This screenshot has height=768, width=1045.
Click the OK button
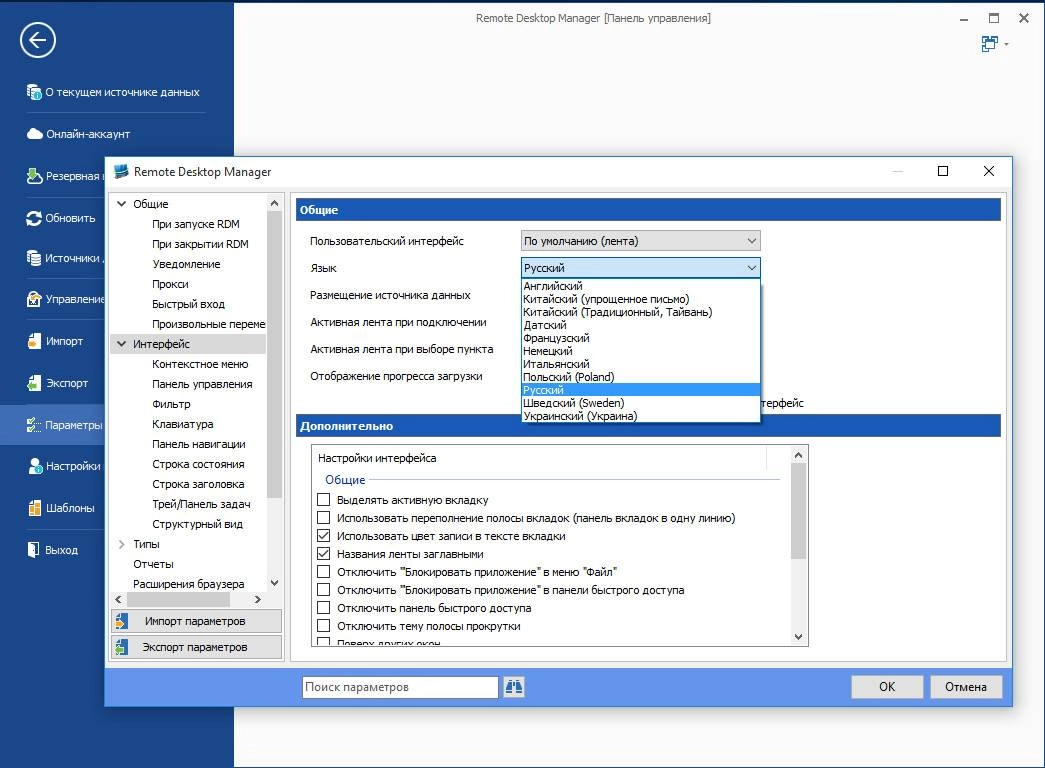(887, 687)
